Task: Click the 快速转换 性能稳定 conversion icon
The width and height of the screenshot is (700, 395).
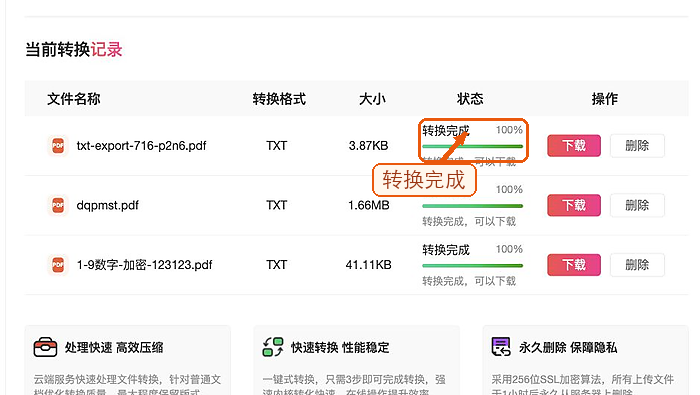Action: click(273, 347)
